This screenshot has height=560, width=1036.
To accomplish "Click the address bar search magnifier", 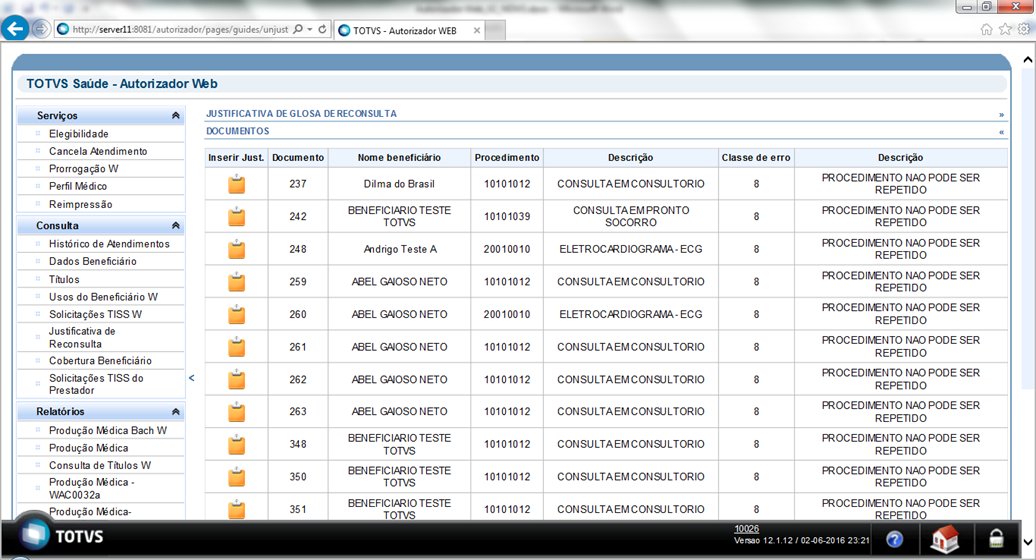I will [x=298, y=29].
